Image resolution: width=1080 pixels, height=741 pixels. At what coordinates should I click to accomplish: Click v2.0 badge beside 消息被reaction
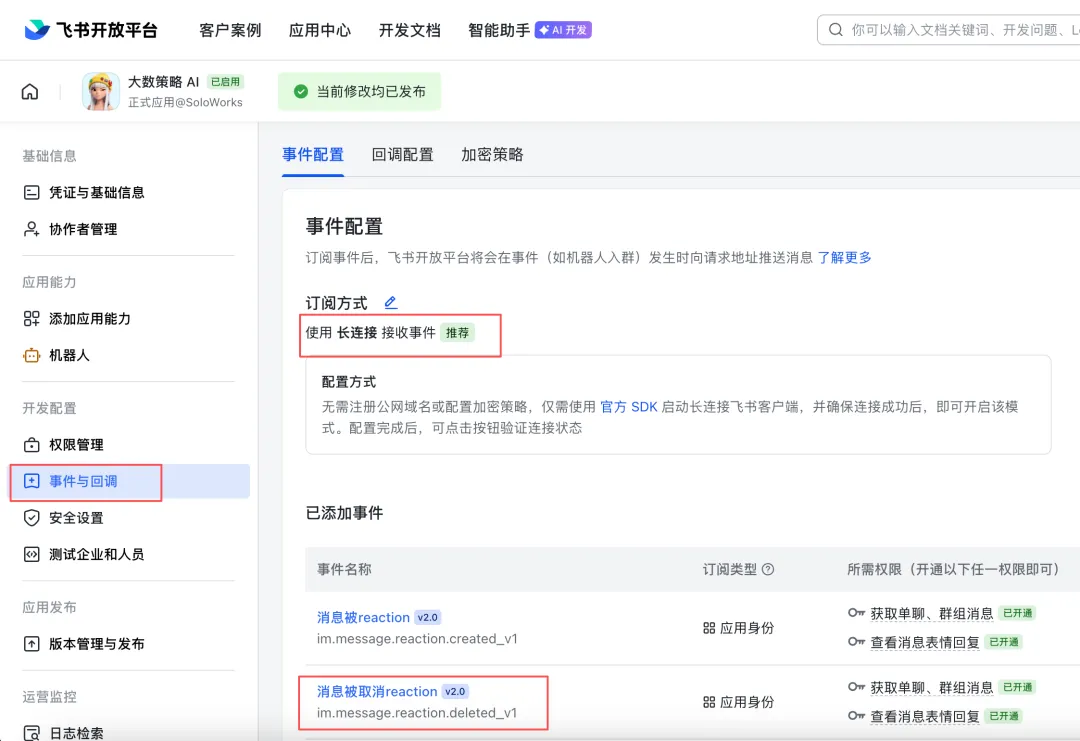(x=428, y=617)
